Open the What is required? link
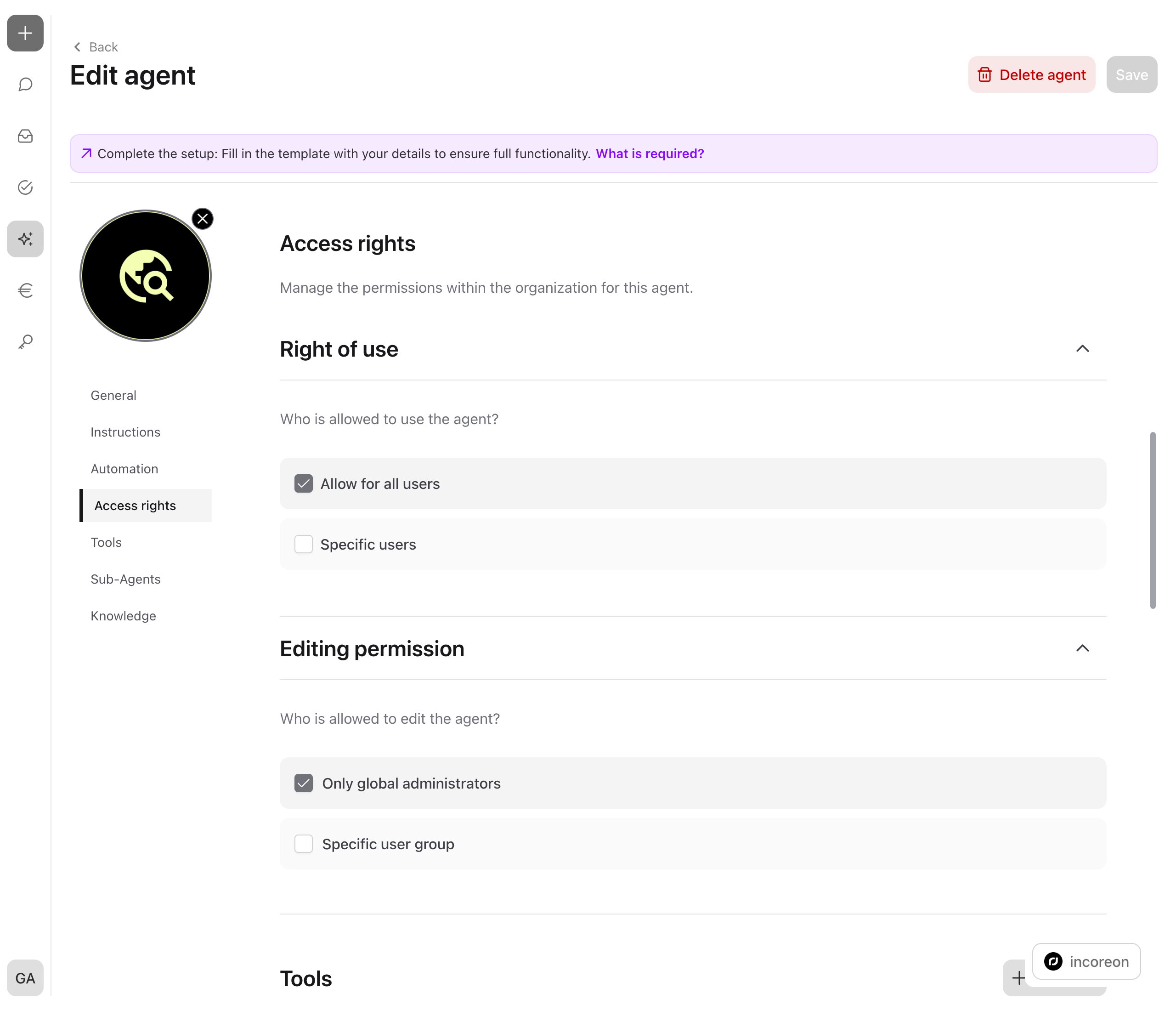 click(x=650, y=154)
